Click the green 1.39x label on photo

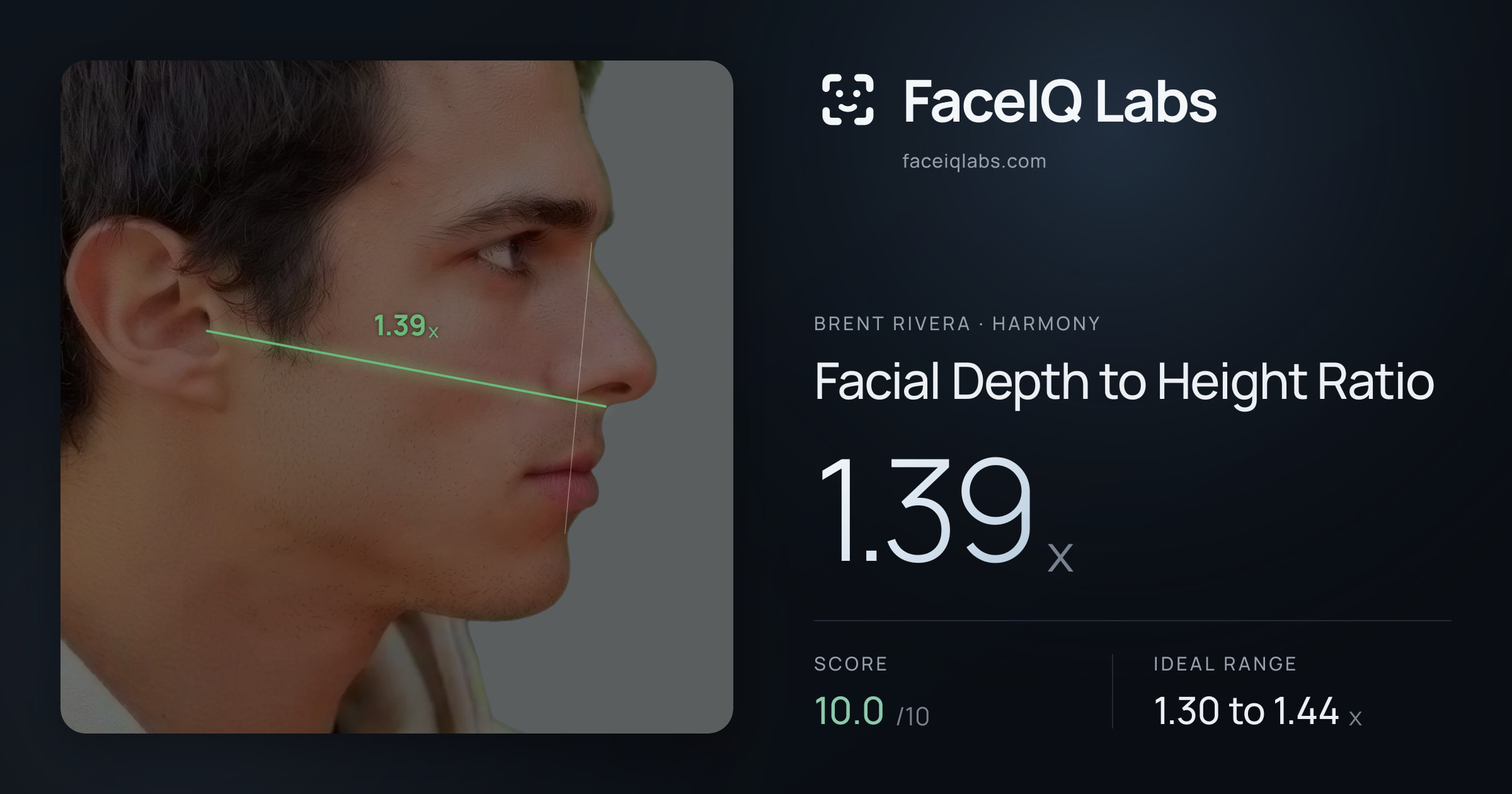406,326
